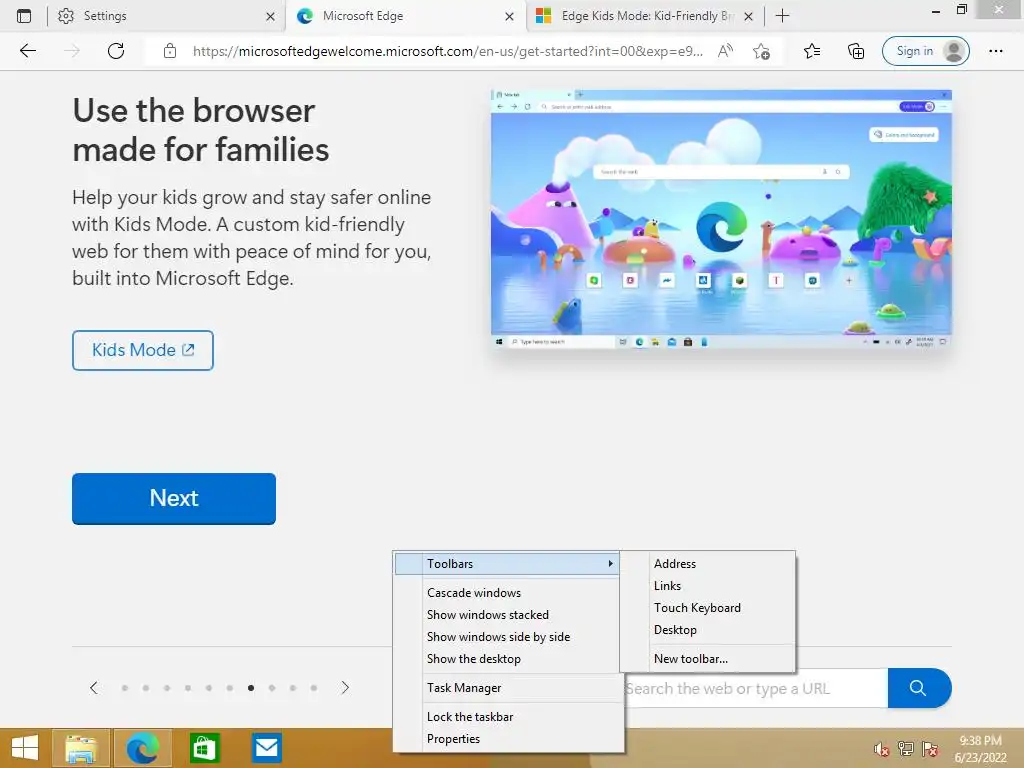The height and width of the screenshot is (768, 1024).
Task: Open Windows Store from taskbar
Action: tap(204, 748)
